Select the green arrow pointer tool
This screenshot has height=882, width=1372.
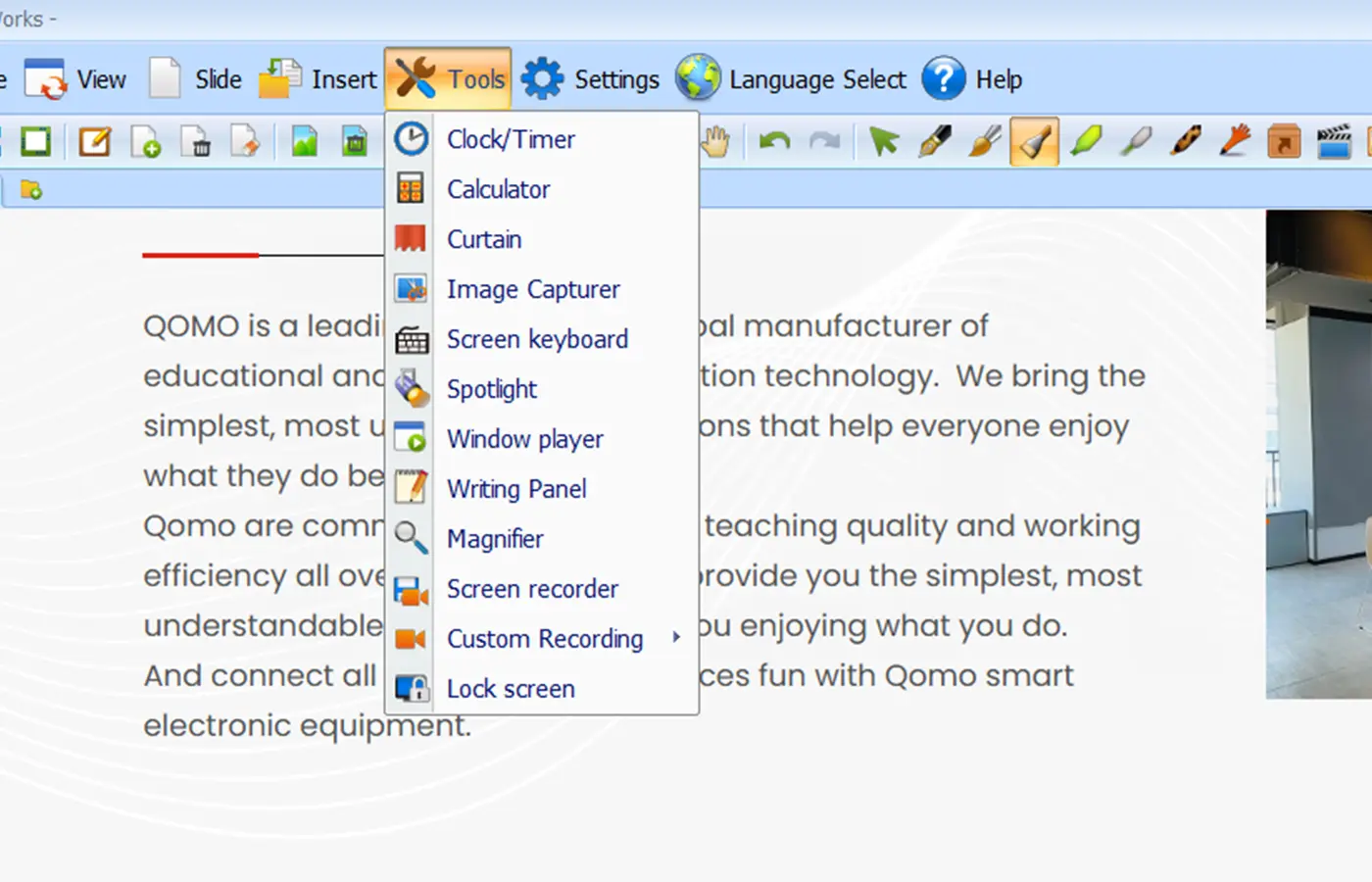click(884, 142)
